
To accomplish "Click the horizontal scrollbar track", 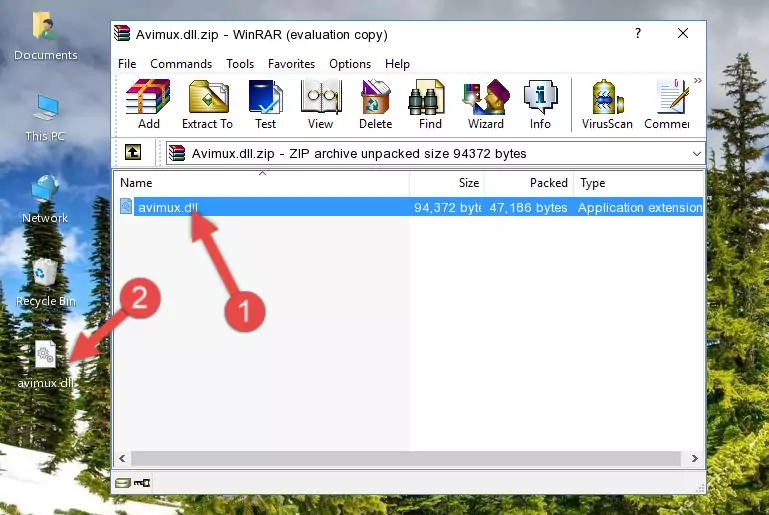I will coord(406,459).
